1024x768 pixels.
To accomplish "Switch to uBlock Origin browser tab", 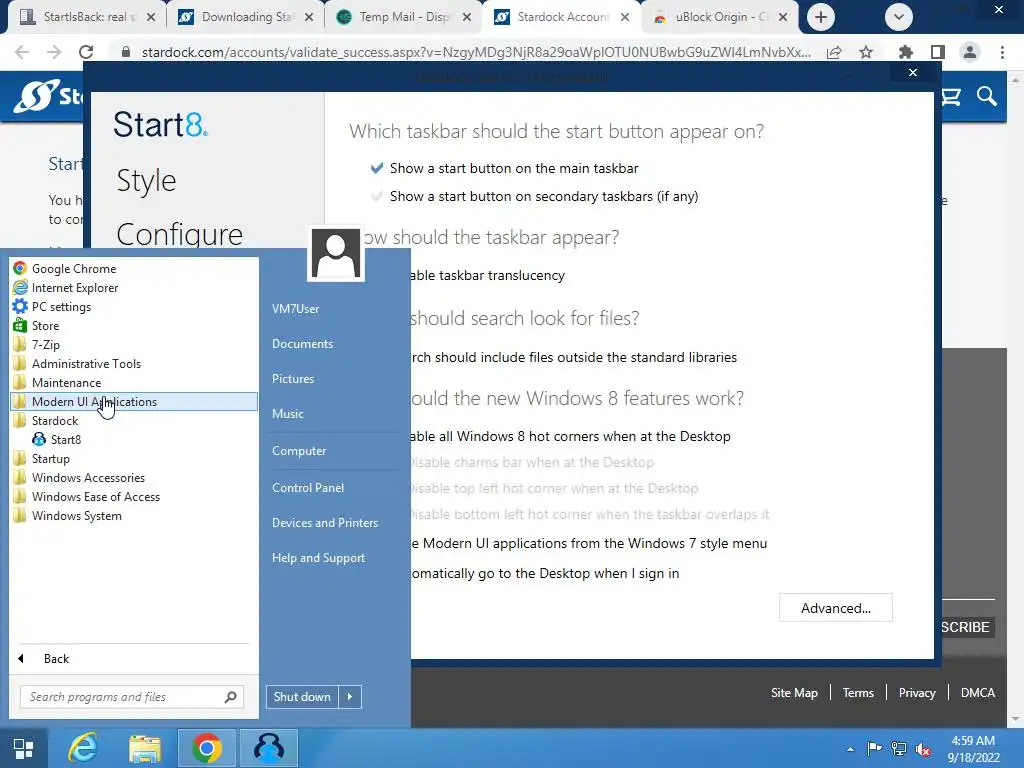I will [720, 17].
